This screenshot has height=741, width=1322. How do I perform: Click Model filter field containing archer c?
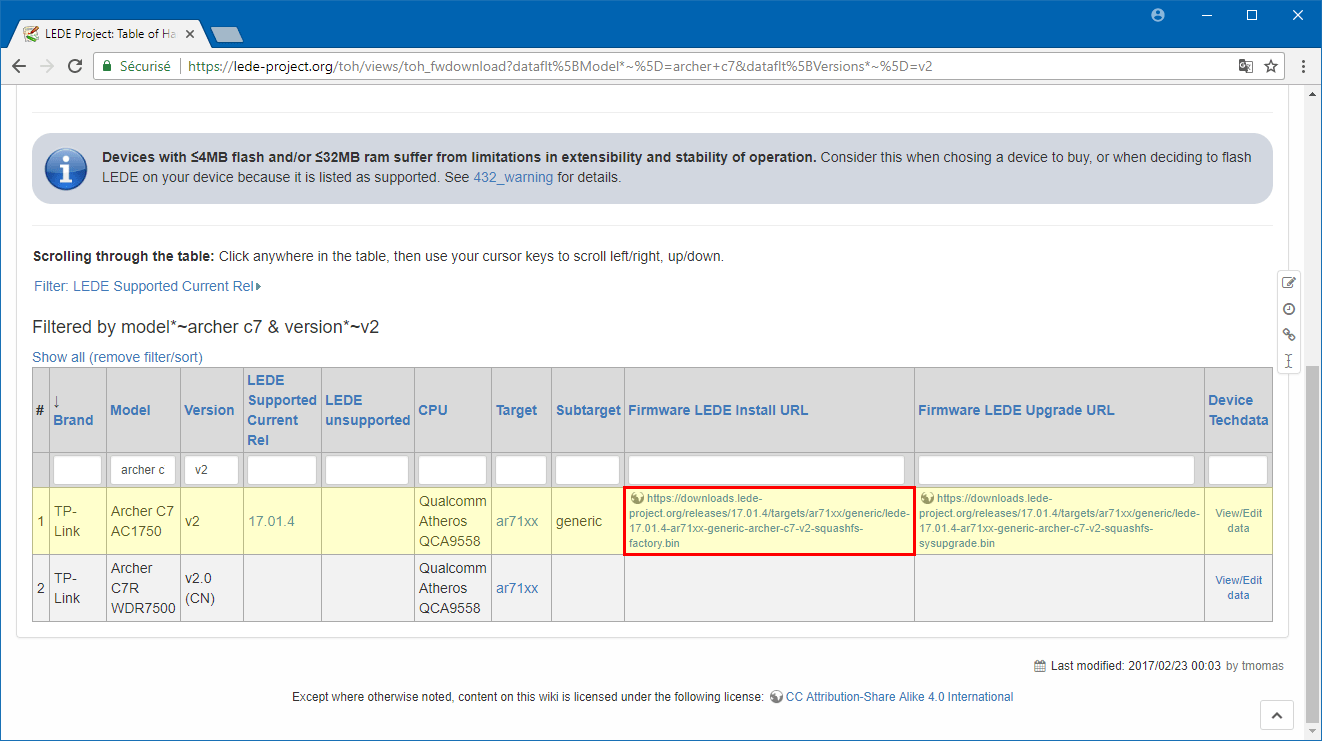pyautogui.click(x=143, y=470)
